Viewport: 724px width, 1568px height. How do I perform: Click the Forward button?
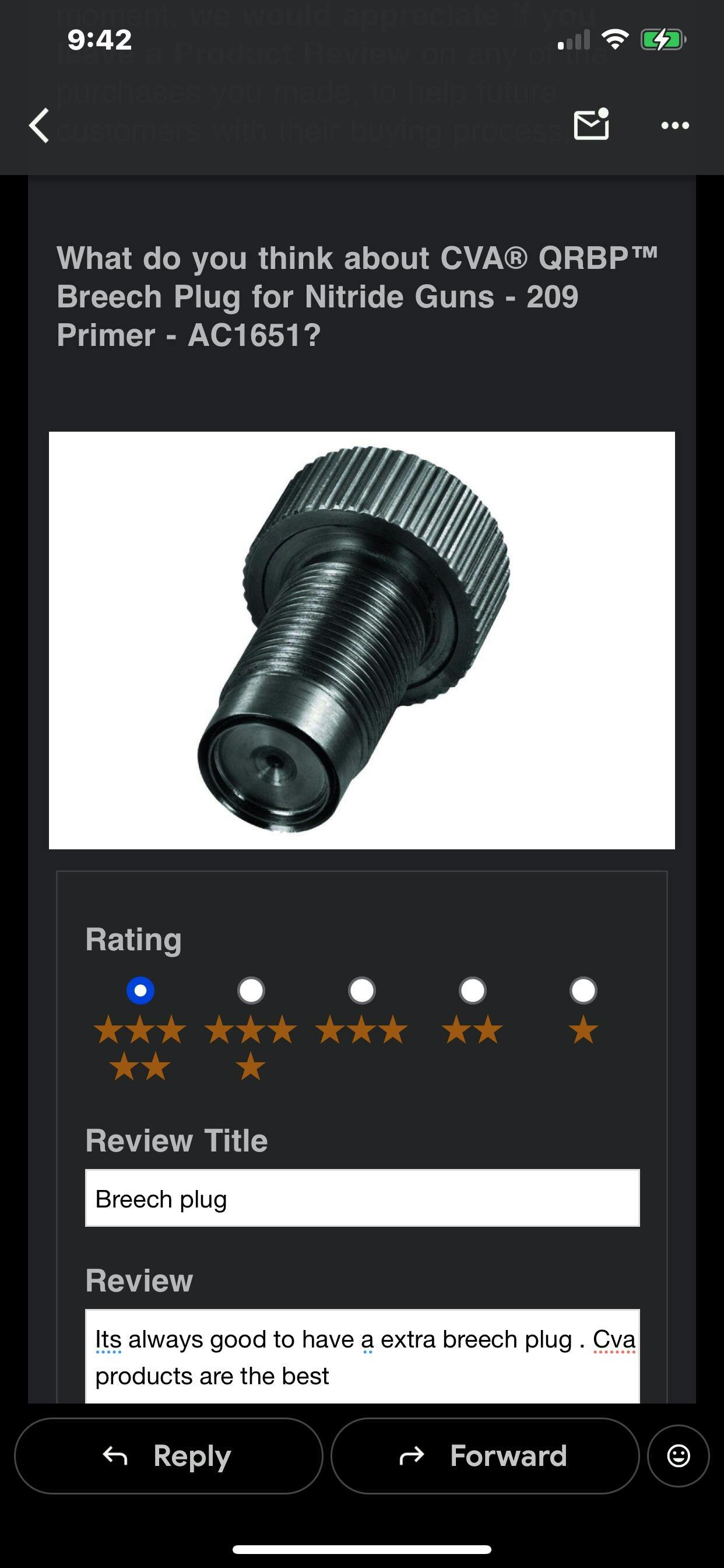coord(485,1455)
